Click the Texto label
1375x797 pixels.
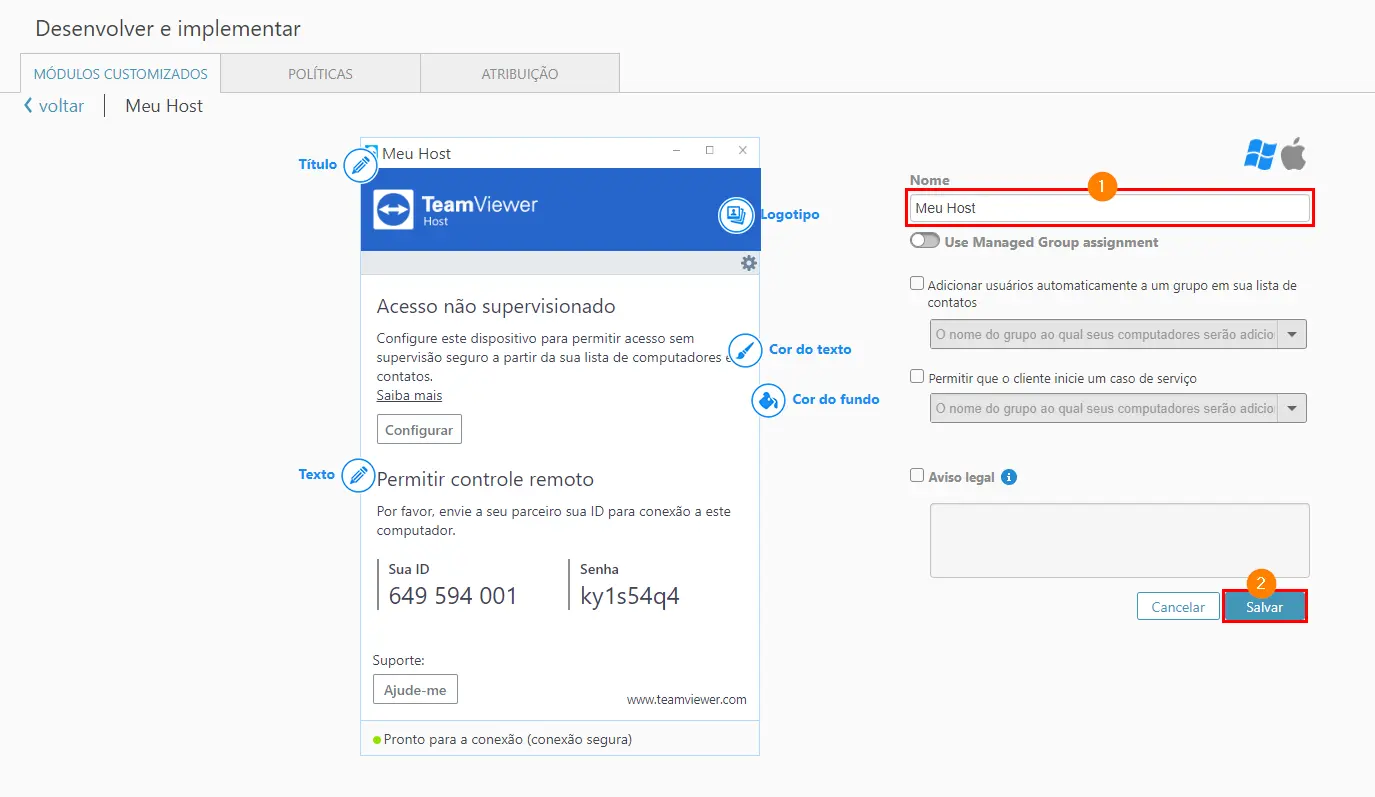317,475
